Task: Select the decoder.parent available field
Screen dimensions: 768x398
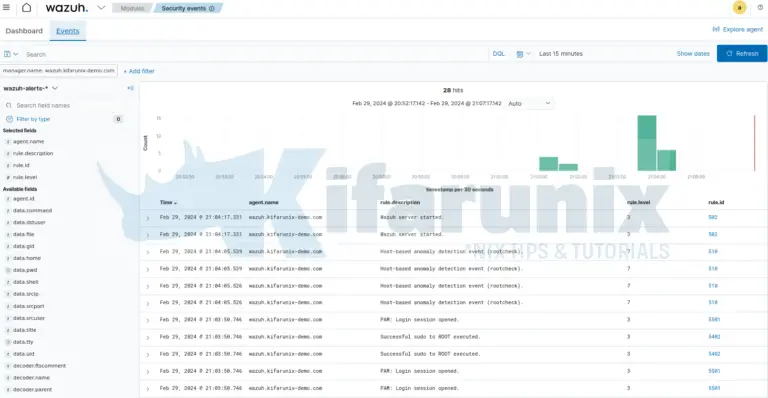Action: 32,390
